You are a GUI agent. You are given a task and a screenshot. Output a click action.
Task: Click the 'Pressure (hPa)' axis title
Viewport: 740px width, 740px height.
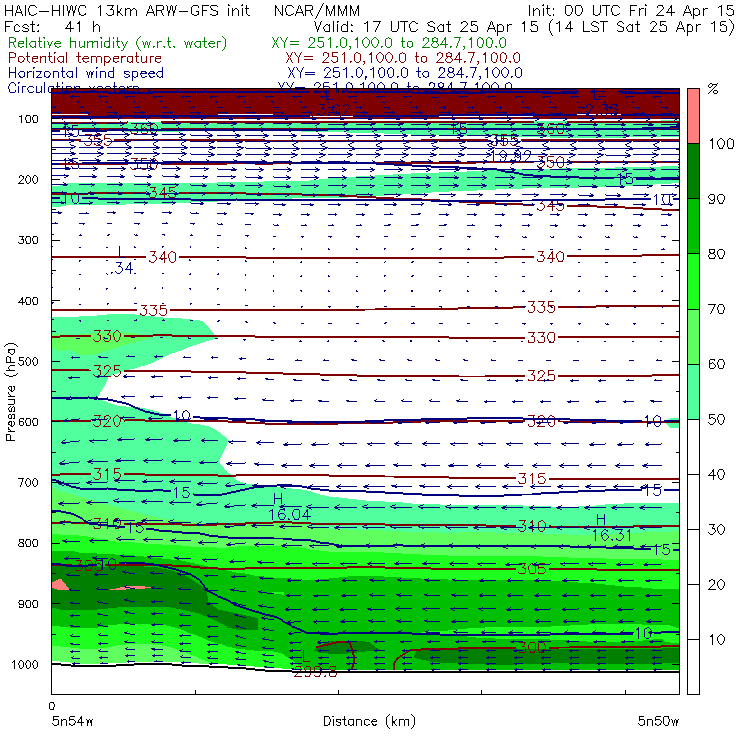pos(11,392)
